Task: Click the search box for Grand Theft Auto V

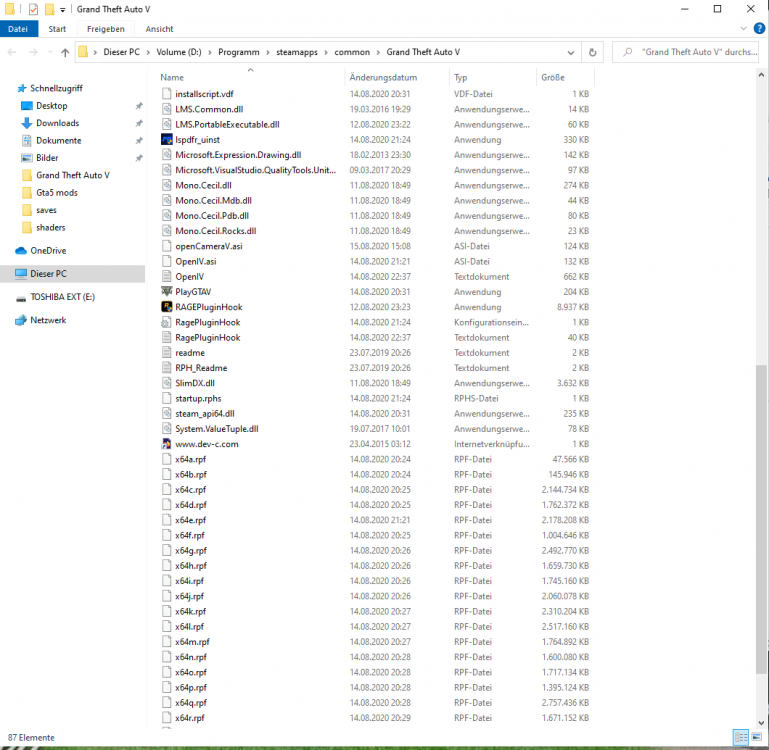Action: pyautogui.click(x=686, y=52)
